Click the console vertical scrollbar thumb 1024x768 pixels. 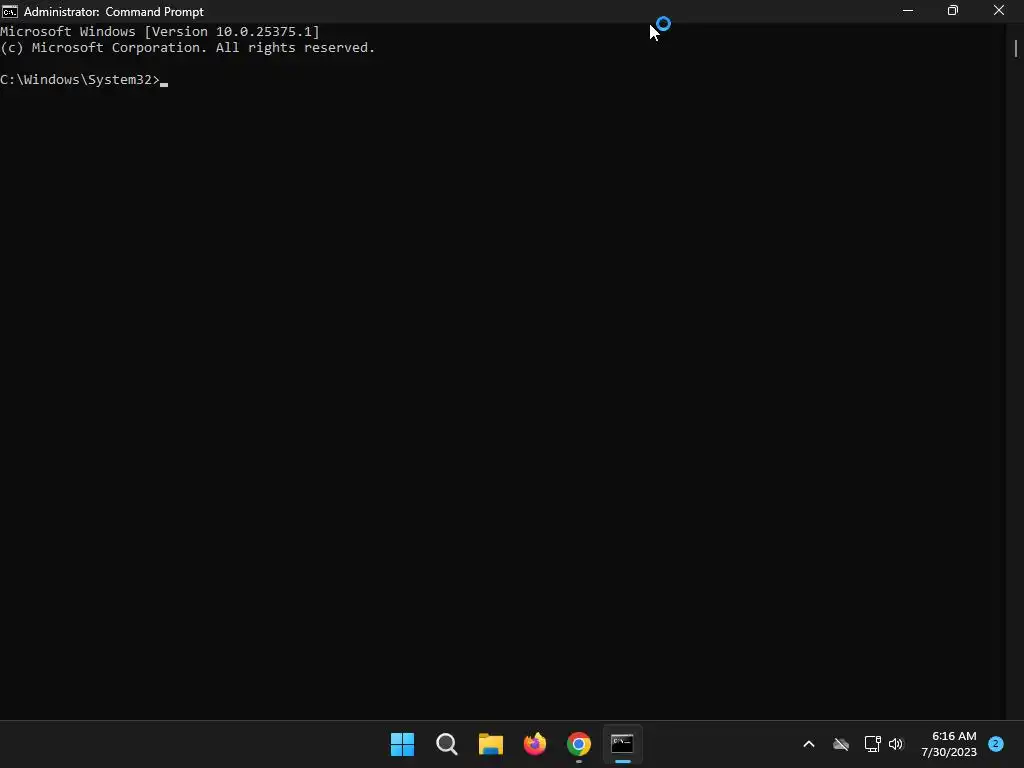1016,48
